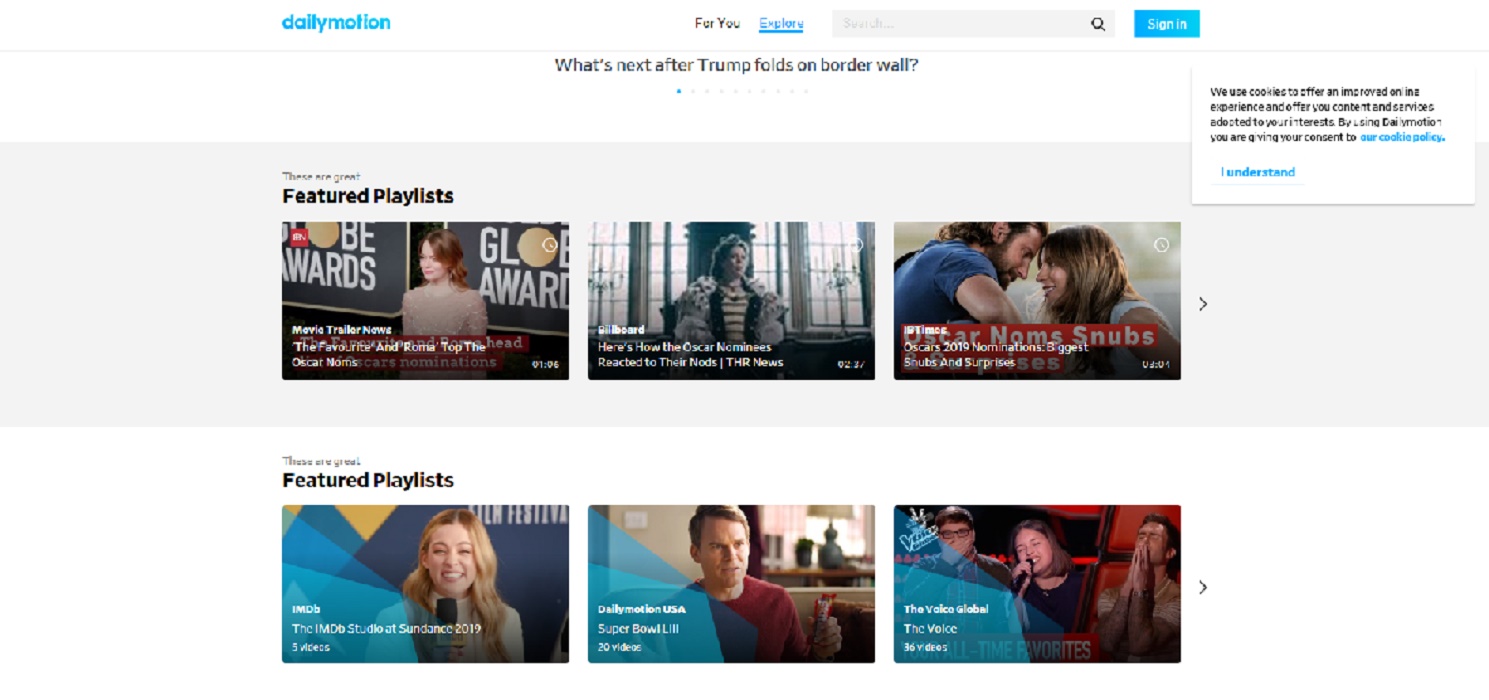Advance the top Featured Playlists carousel arrow
Screen dimensions: 1489x700
(x=1202, y=303)
